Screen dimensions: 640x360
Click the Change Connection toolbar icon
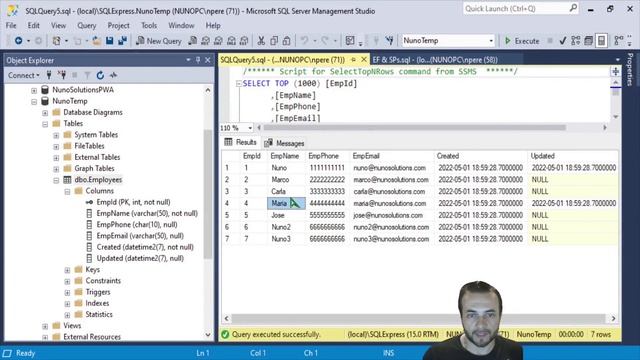[x=389, y=40]
